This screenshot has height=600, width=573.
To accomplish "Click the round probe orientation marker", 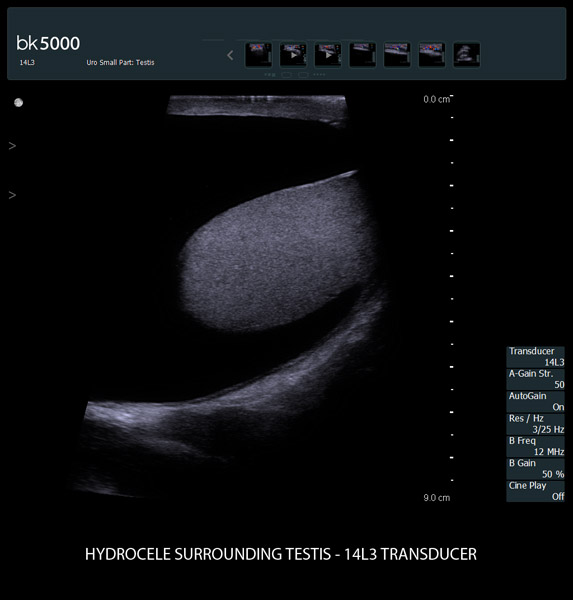I will coord(18,103).
